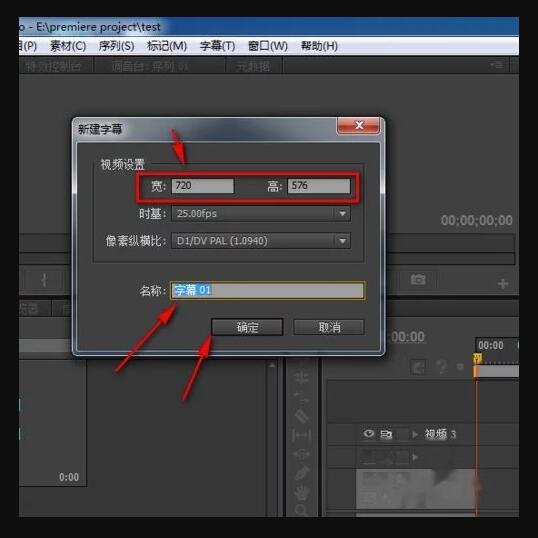Click the video clip thumbnail in timeline
The width and height of the screenshot is (538, 538).
[416, 489]
